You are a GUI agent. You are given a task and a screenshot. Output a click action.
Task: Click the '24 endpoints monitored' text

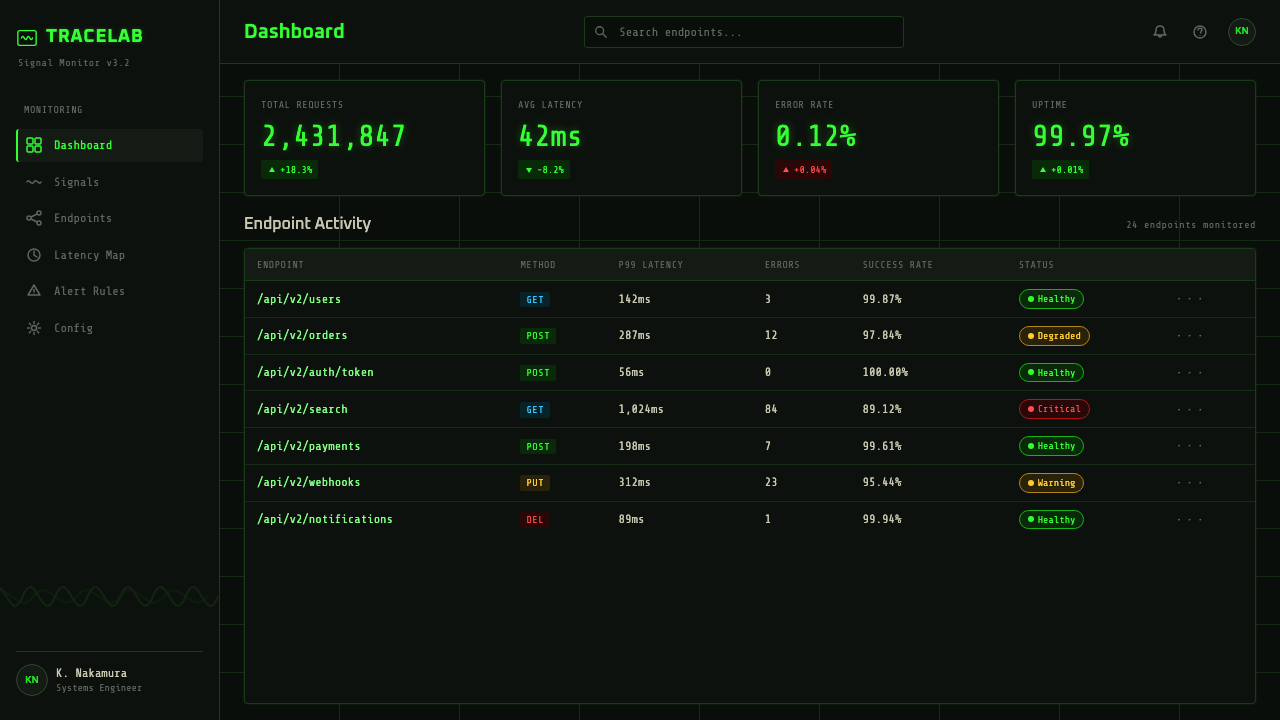pyautogui.click(x=1191, y=225)
